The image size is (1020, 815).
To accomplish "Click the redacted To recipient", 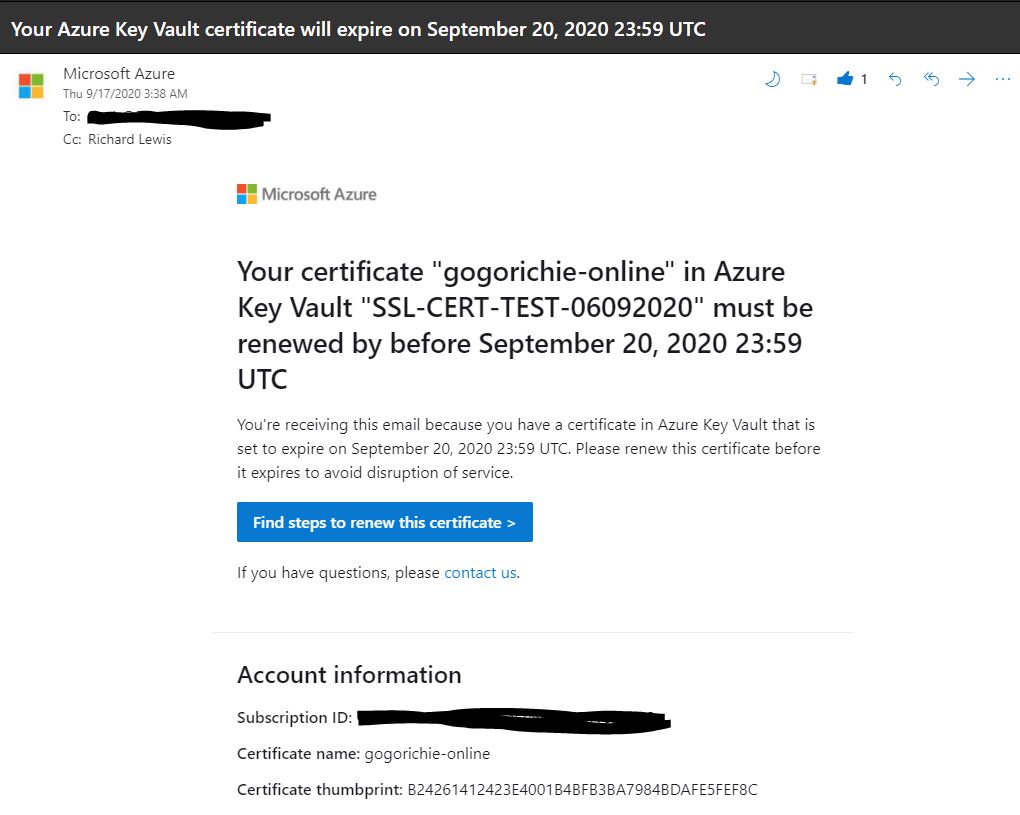I will (179, 118).
